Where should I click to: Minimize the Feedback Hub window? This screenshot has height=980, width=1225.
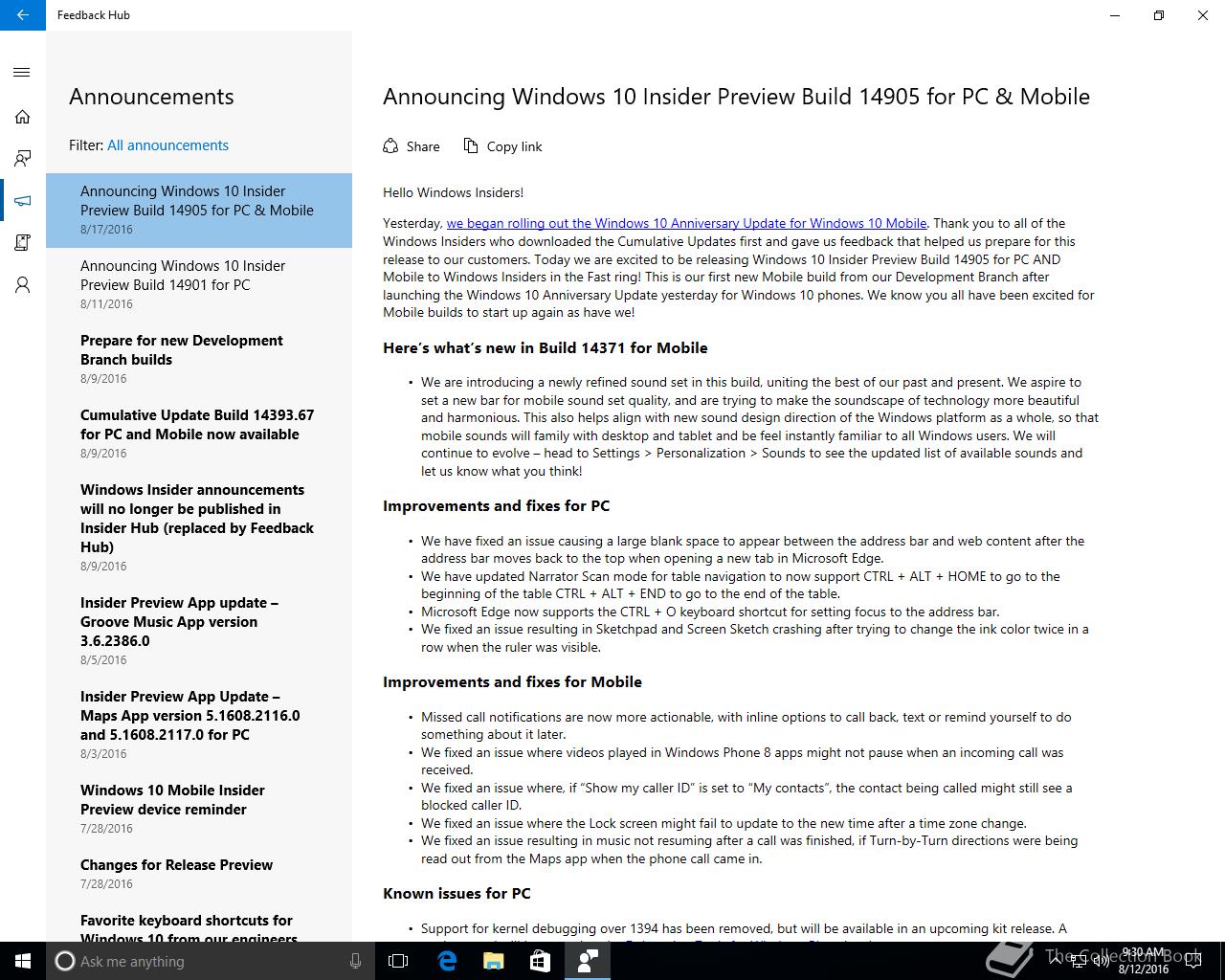click(x=1115, y=15)
